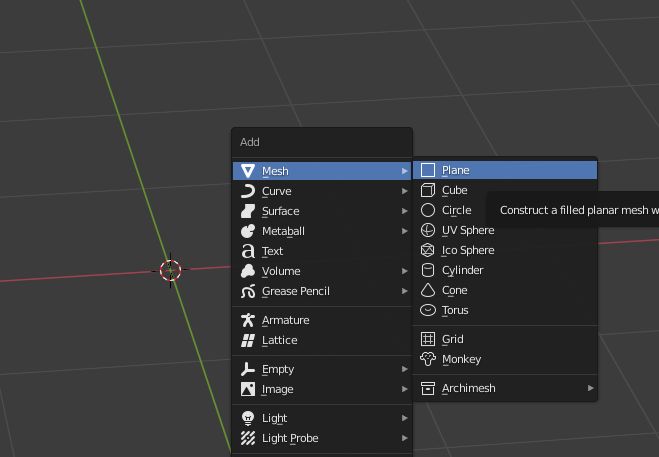Viewport: 659px width, 457px height.
Task: Choose Armature from Add menu
Action: [x=322, y=320]
